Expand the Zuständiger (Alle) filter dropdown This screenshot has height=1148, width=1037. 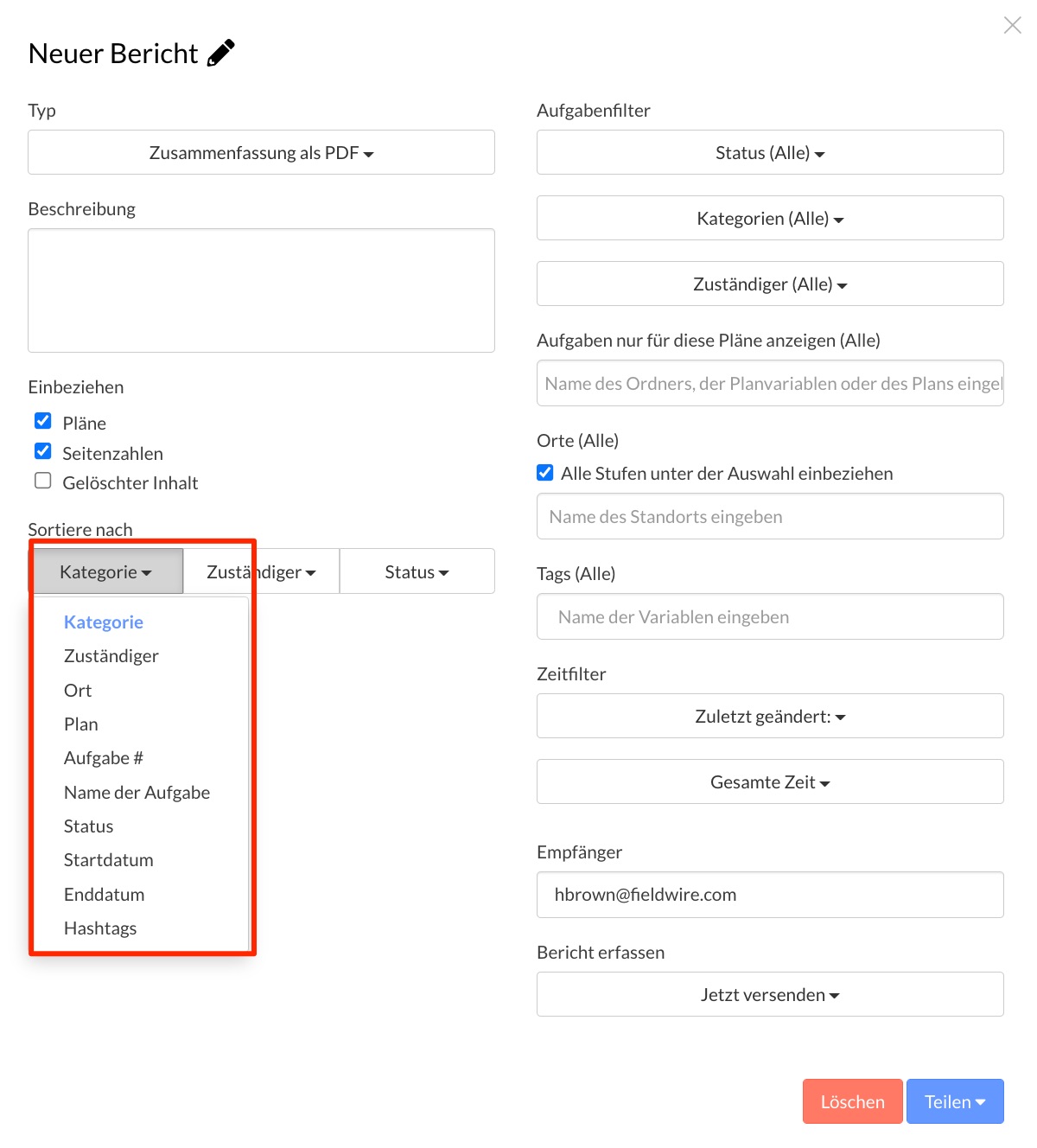pyautogui.click(x=770, y=284)
